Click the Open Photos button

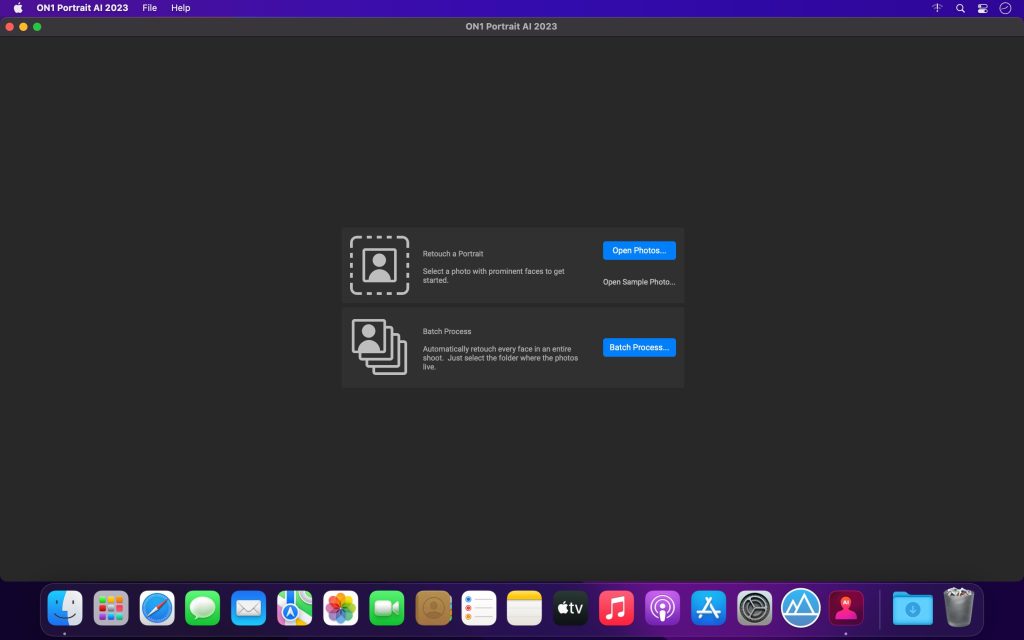click(x=639, y=250)
